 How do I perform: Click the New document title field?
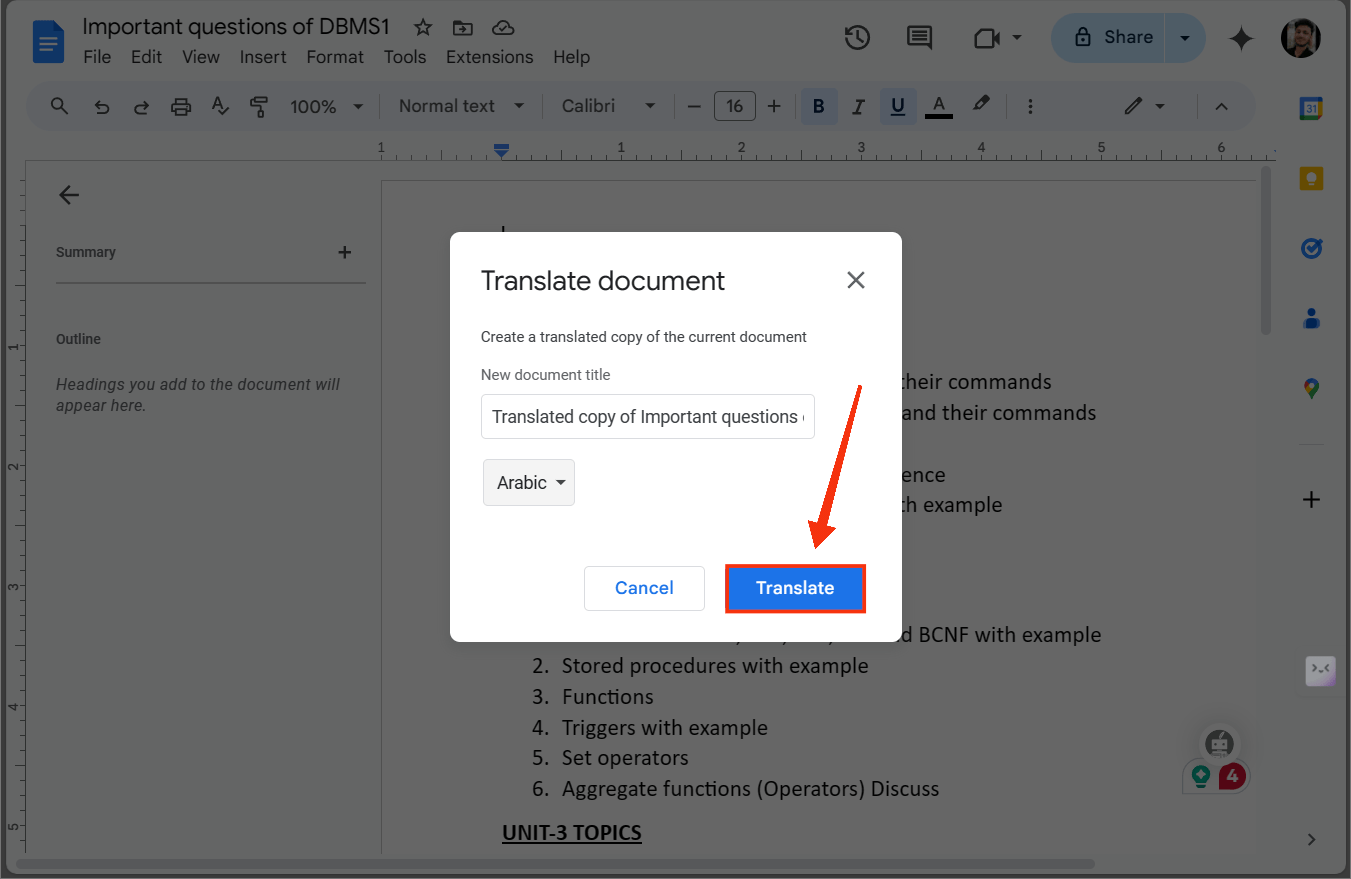(648, 417)
